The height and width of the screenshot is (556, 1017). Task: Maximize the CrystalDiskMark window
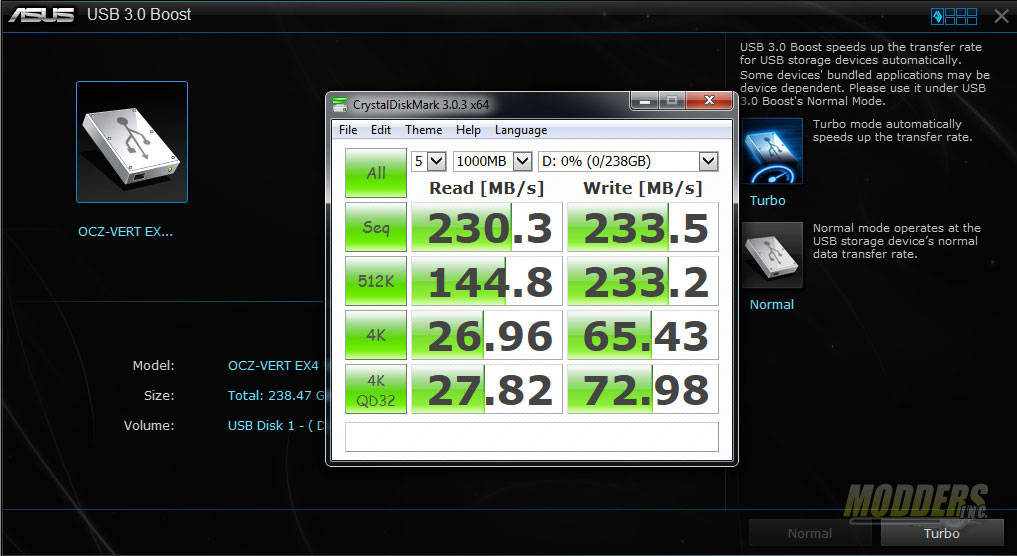pos(672,101)
